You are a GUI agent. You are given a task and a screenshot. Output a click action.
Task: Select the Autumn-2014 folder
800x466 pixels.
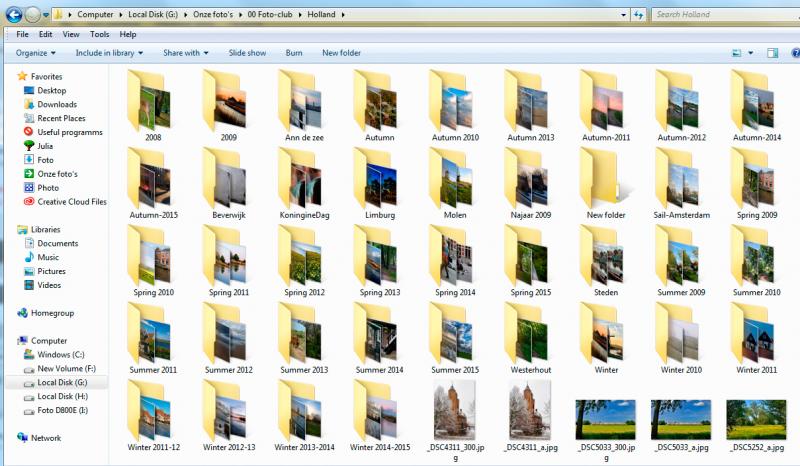[x=756, y=106]
